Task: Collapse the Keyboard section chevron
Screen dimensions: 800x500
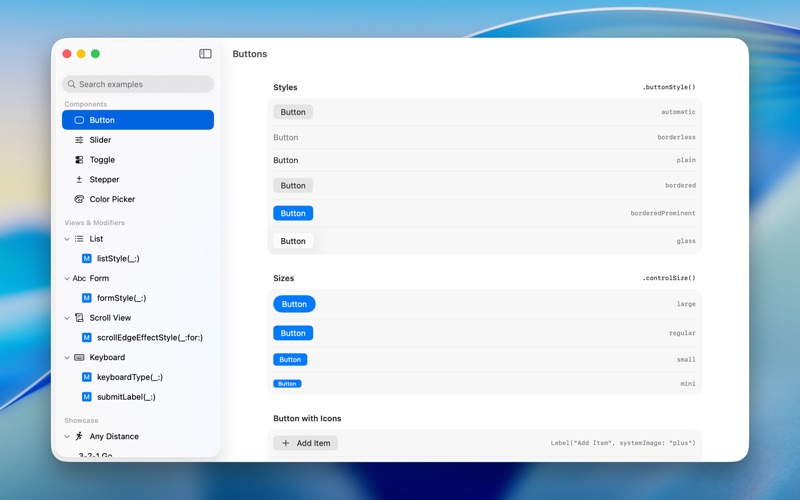Action: click(x=67, y=358)
